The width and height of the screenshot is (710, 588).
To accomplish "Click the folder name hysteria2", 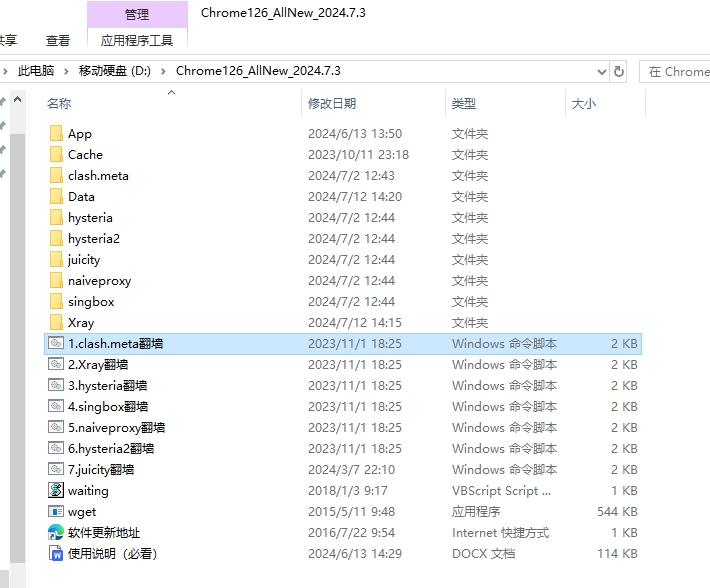I will tap(94, 239).
